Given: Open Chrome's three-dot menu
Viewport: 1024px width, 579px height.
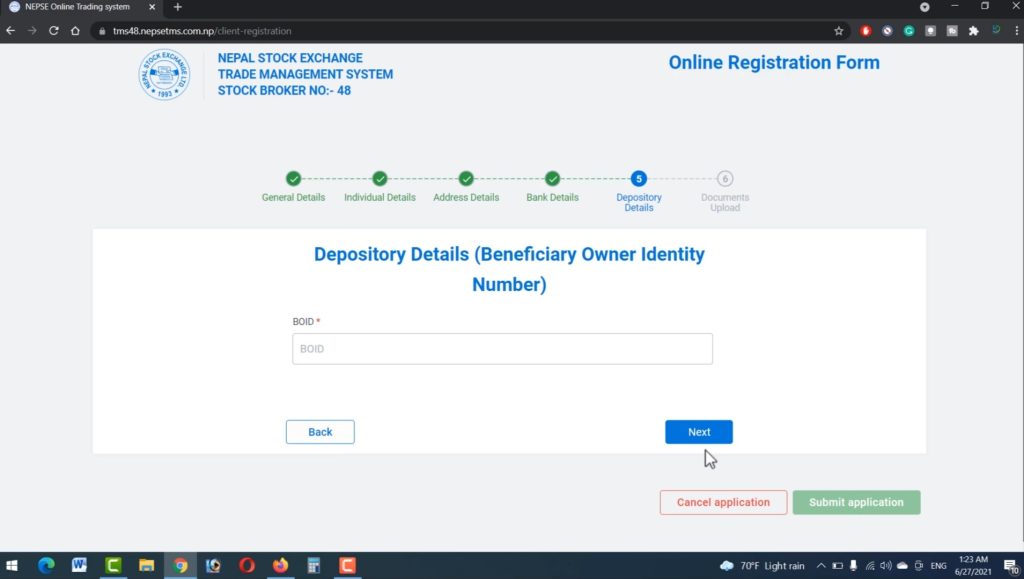Looking at the screenshot, I should pyautogui.click(x=1016, y=31).
